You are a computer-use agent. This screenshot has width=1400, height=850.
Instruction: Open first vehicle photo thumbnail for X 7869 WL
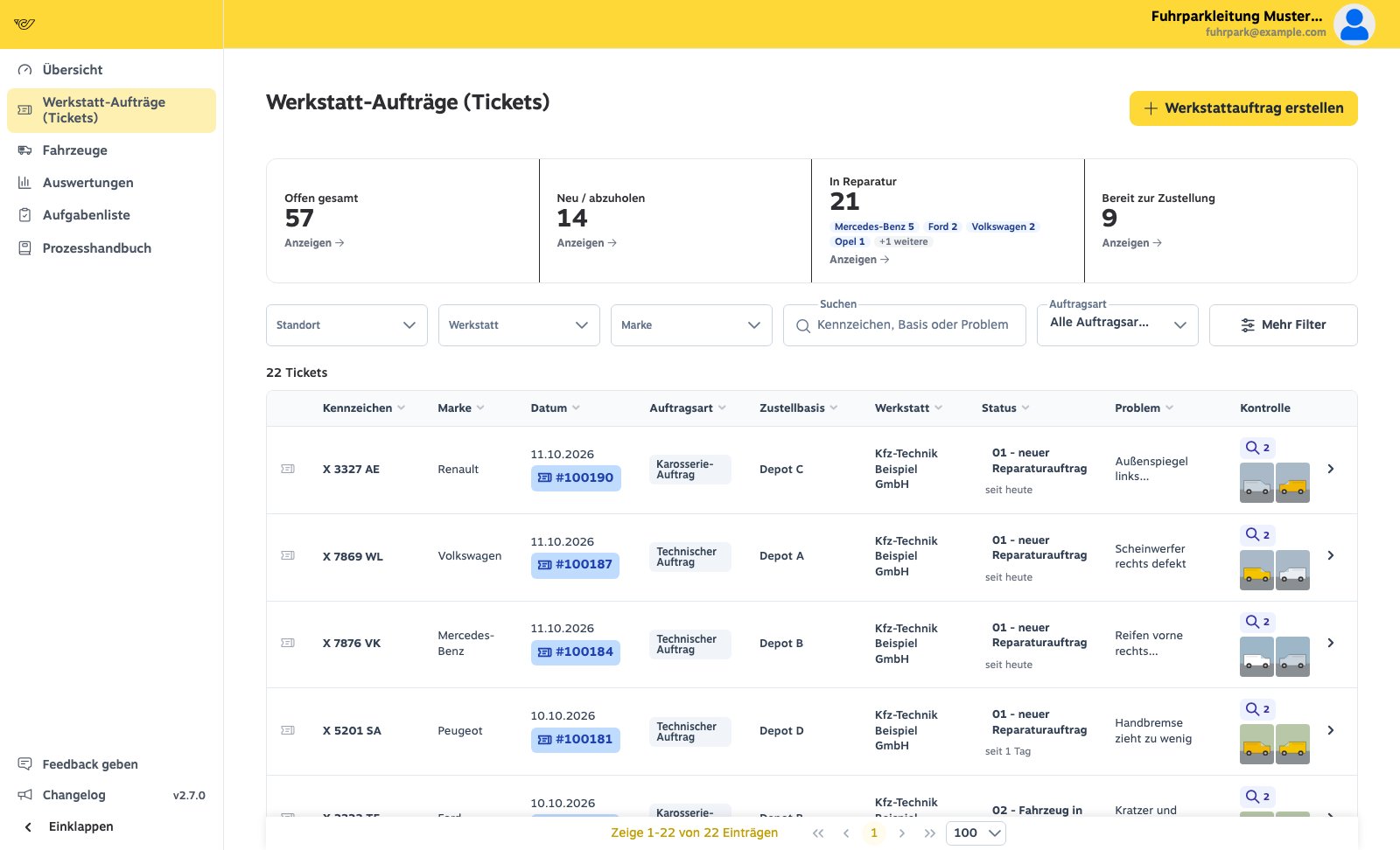coord(1256,570)
